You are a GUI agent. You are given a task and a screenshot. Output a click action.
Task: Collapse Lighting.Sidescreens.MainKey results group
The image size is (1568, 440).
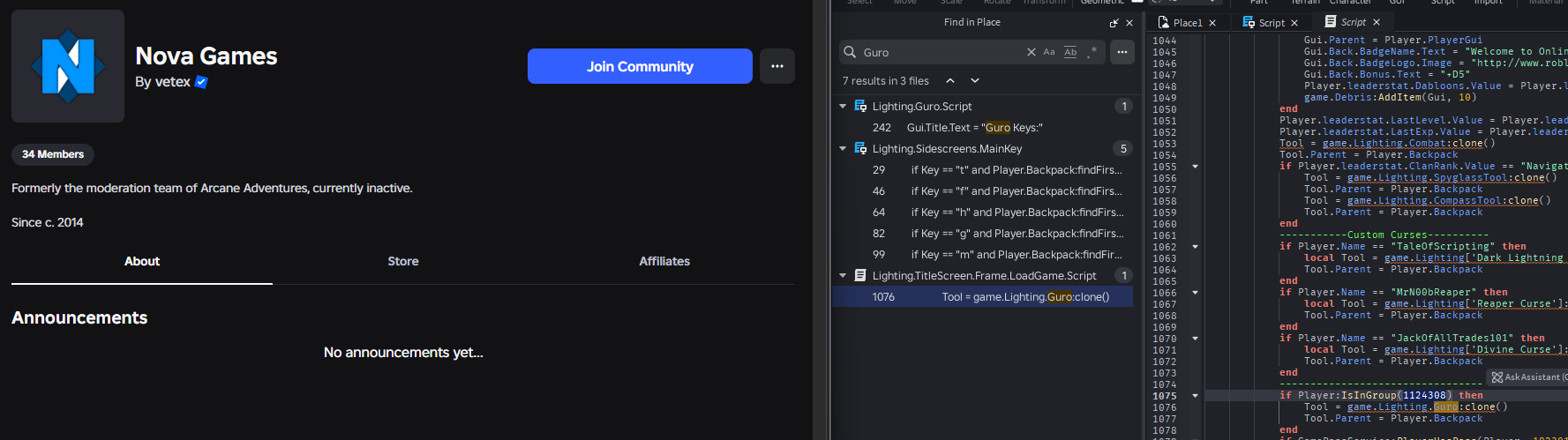point(843,149)
